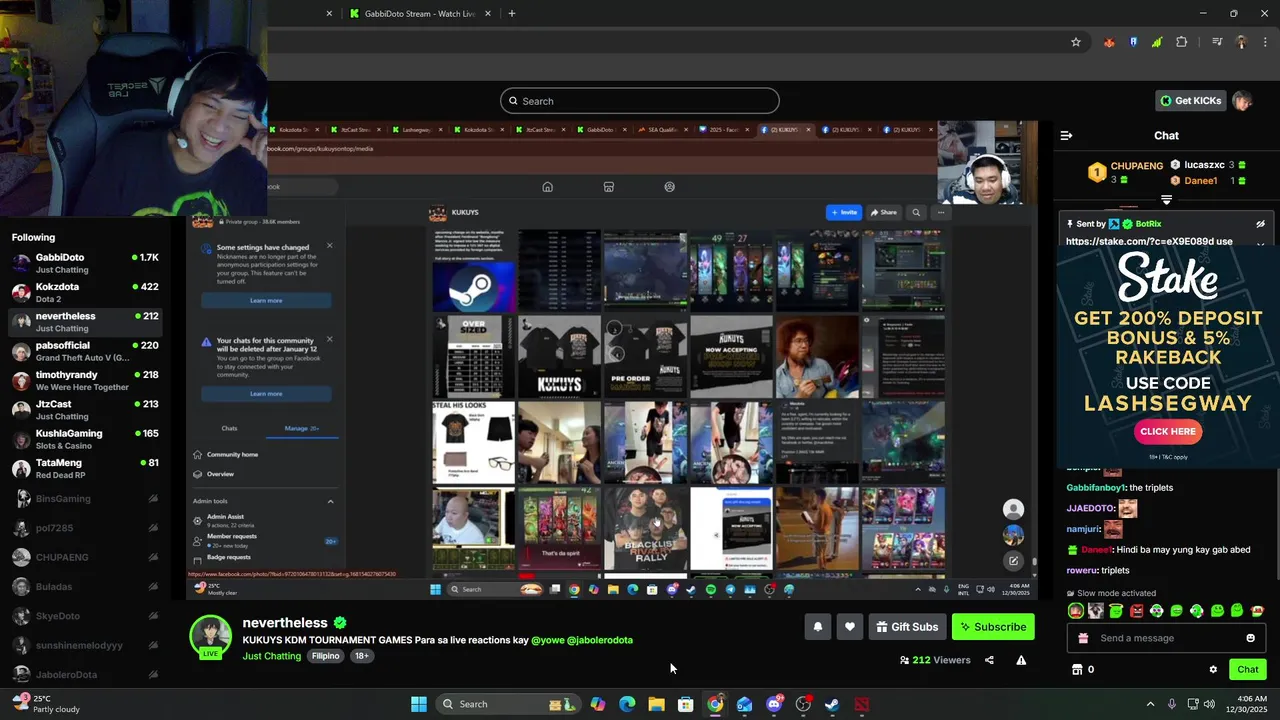Click the 18+ tag
Viewport: 1280px width, 720px height.
pos(361,656)
